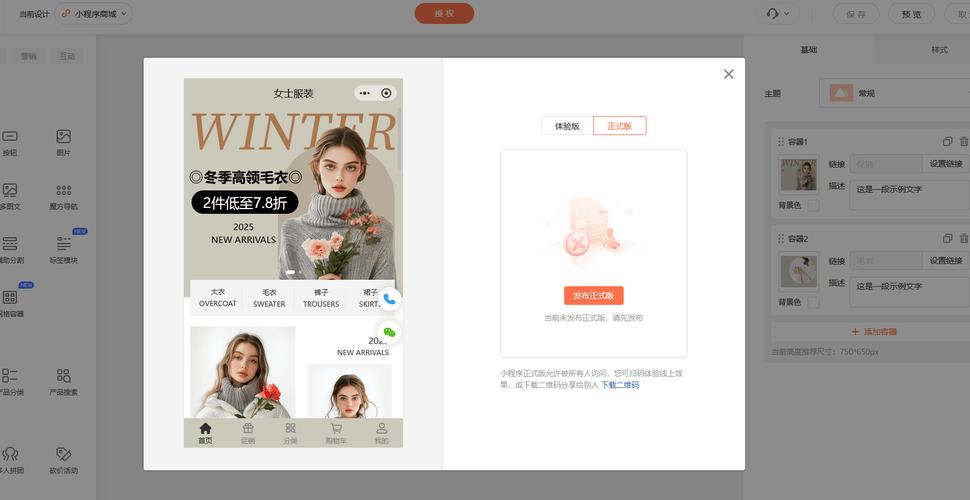Click the 容器2 image thumbnail
Image resolution: width=970 pixels, height=500 pixels.
coord(798,272)
